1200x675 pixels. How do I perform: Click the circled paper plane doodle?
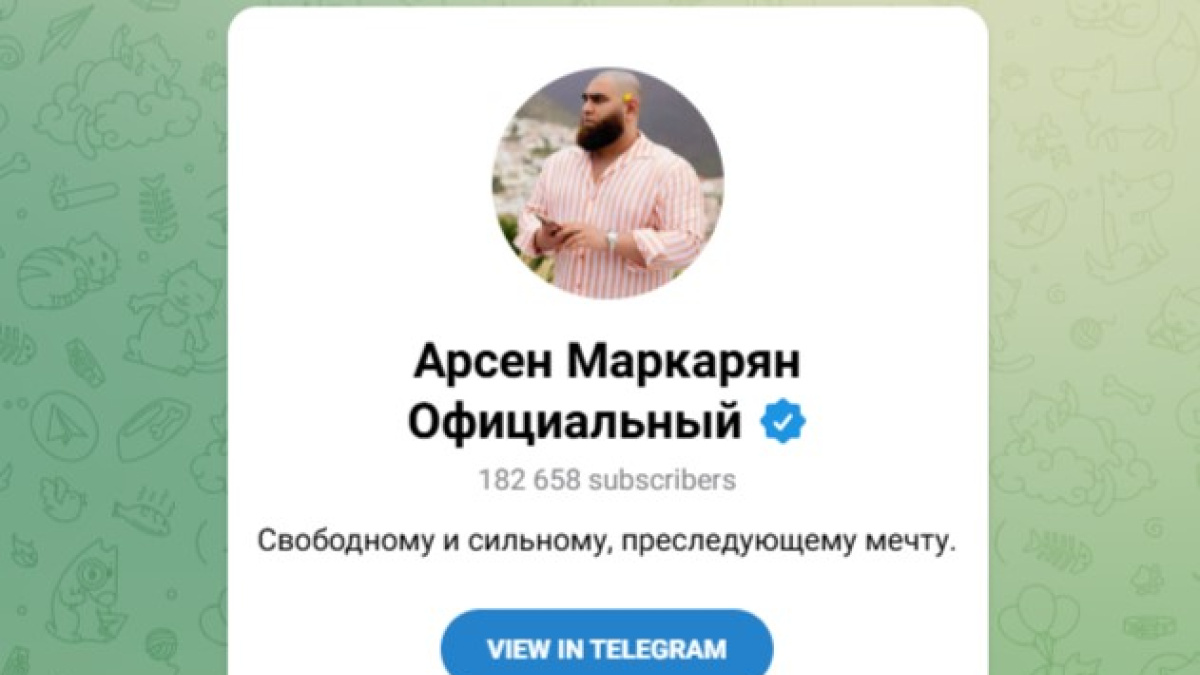pyautogui.click(x=64, y=427)
